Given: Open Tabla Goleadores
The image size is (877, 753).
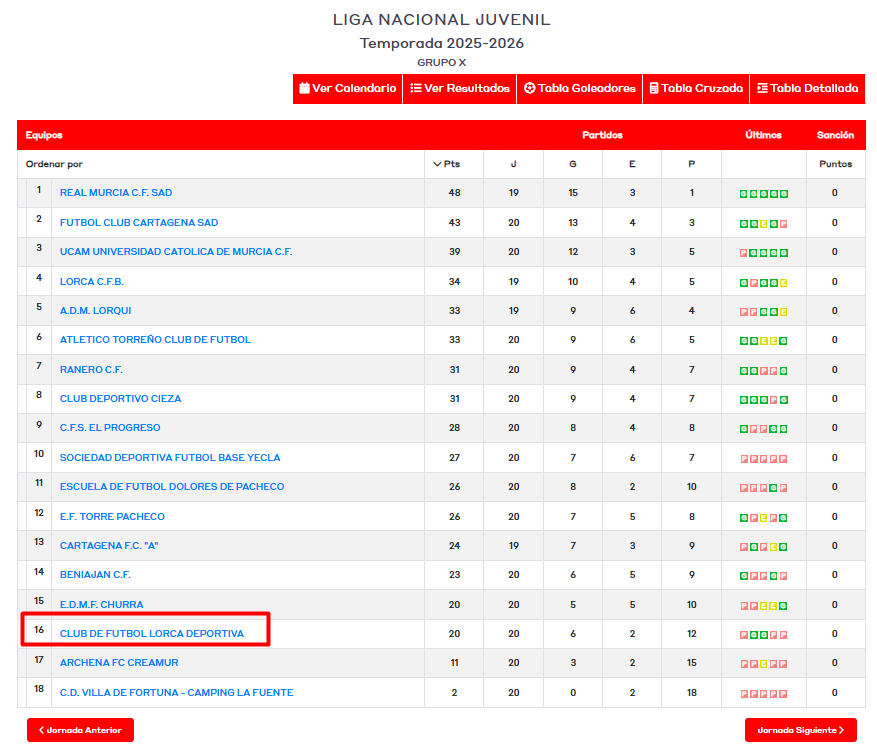Looking at the screenshot, I should (x=579, y=88).
